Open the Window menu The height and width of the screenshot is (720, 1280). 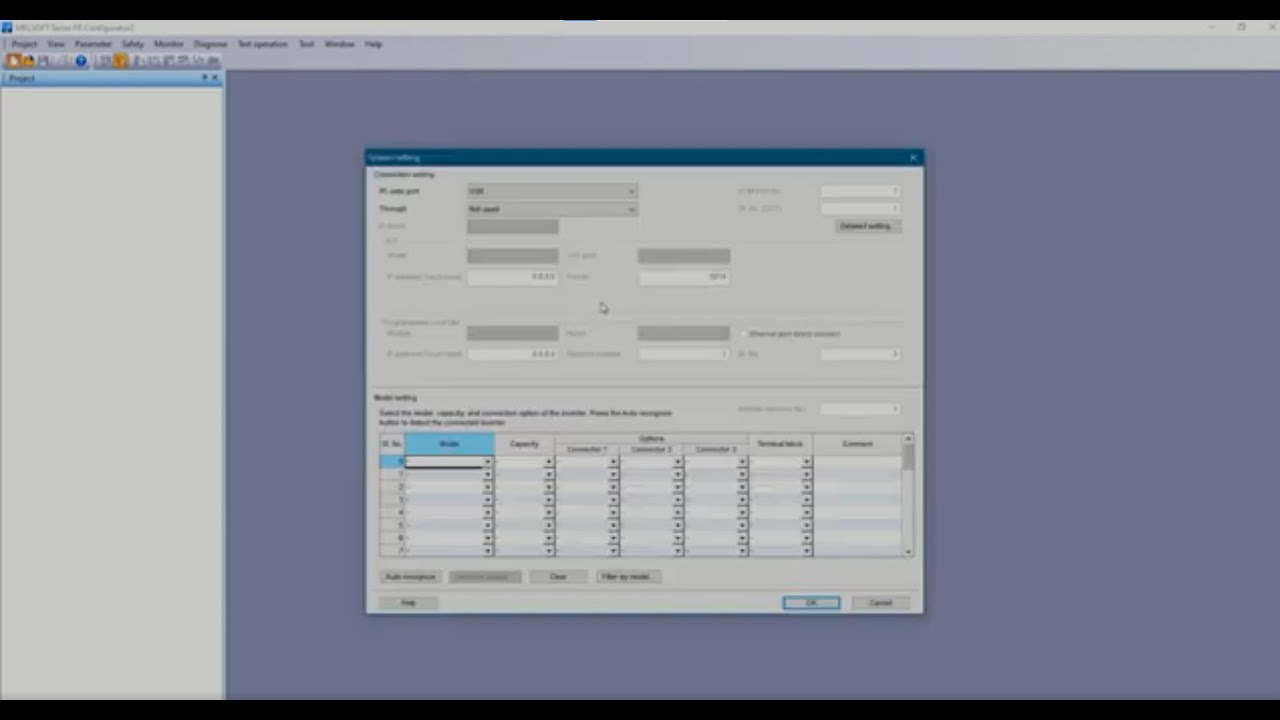339,44
